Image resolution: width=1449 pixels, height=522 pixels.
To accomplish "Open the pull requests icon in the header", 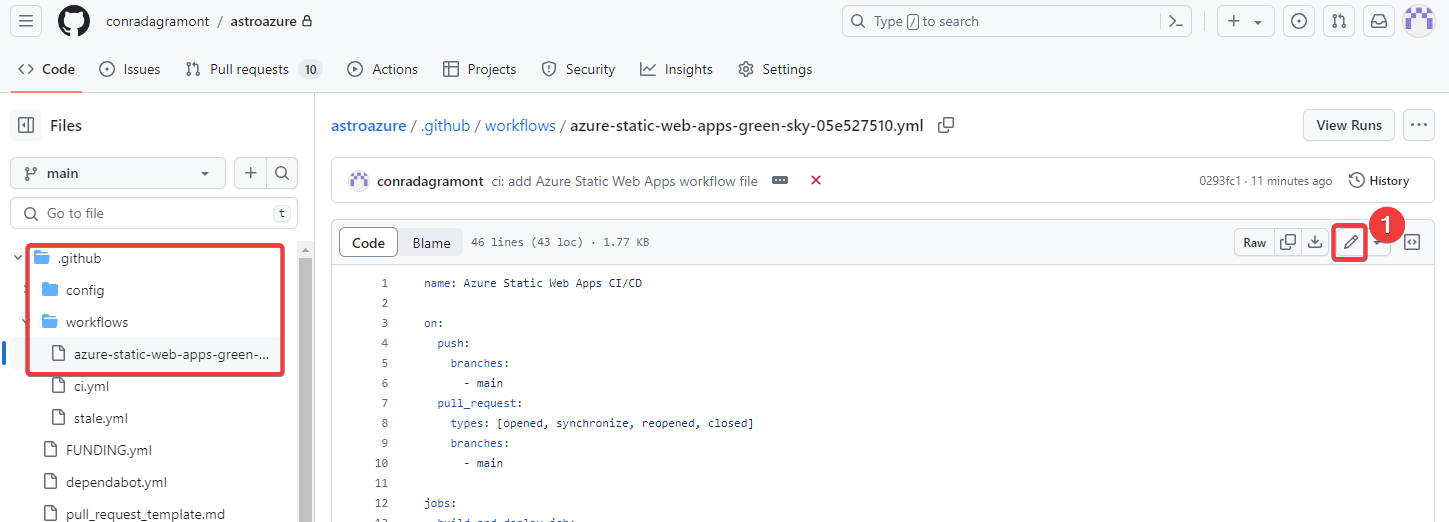I will [x=1339, y=21].
